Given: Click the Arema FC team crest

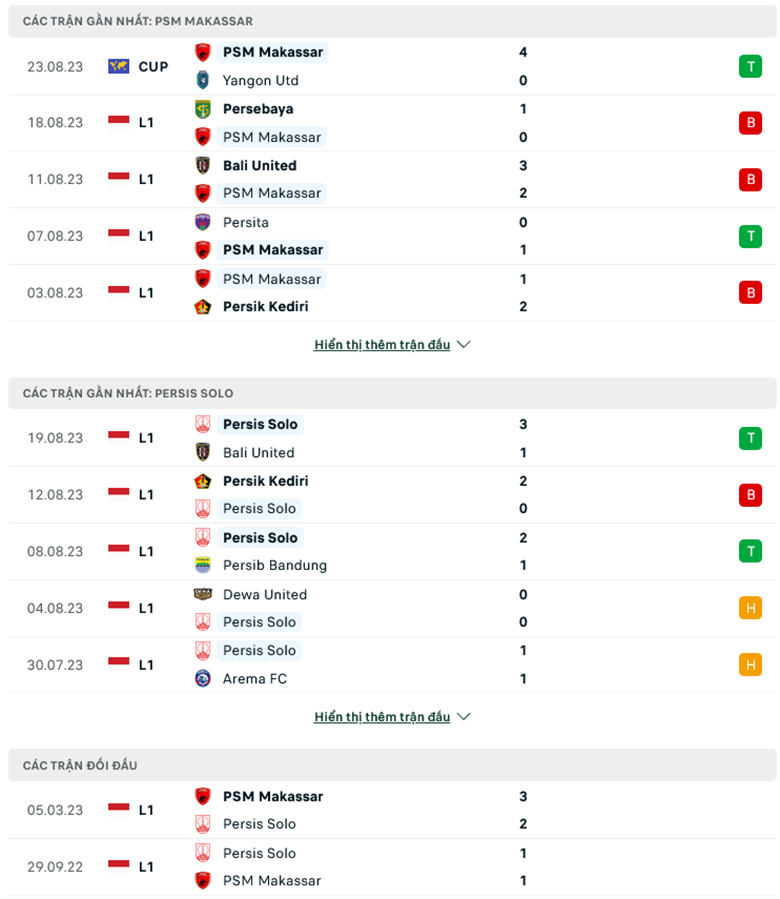Looking at the screenshot, I should [x=203, y=678].
